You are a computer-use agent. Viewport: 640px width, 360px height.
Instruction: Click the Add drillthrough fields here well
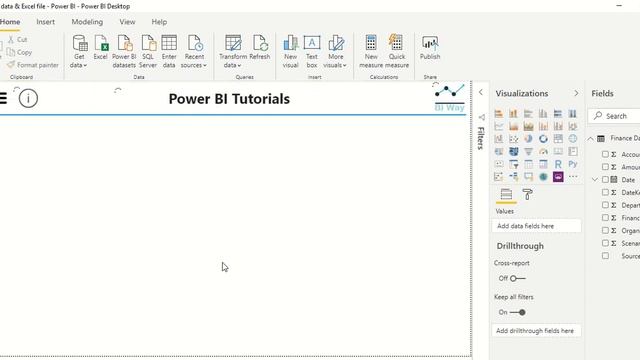click(537, 331)
